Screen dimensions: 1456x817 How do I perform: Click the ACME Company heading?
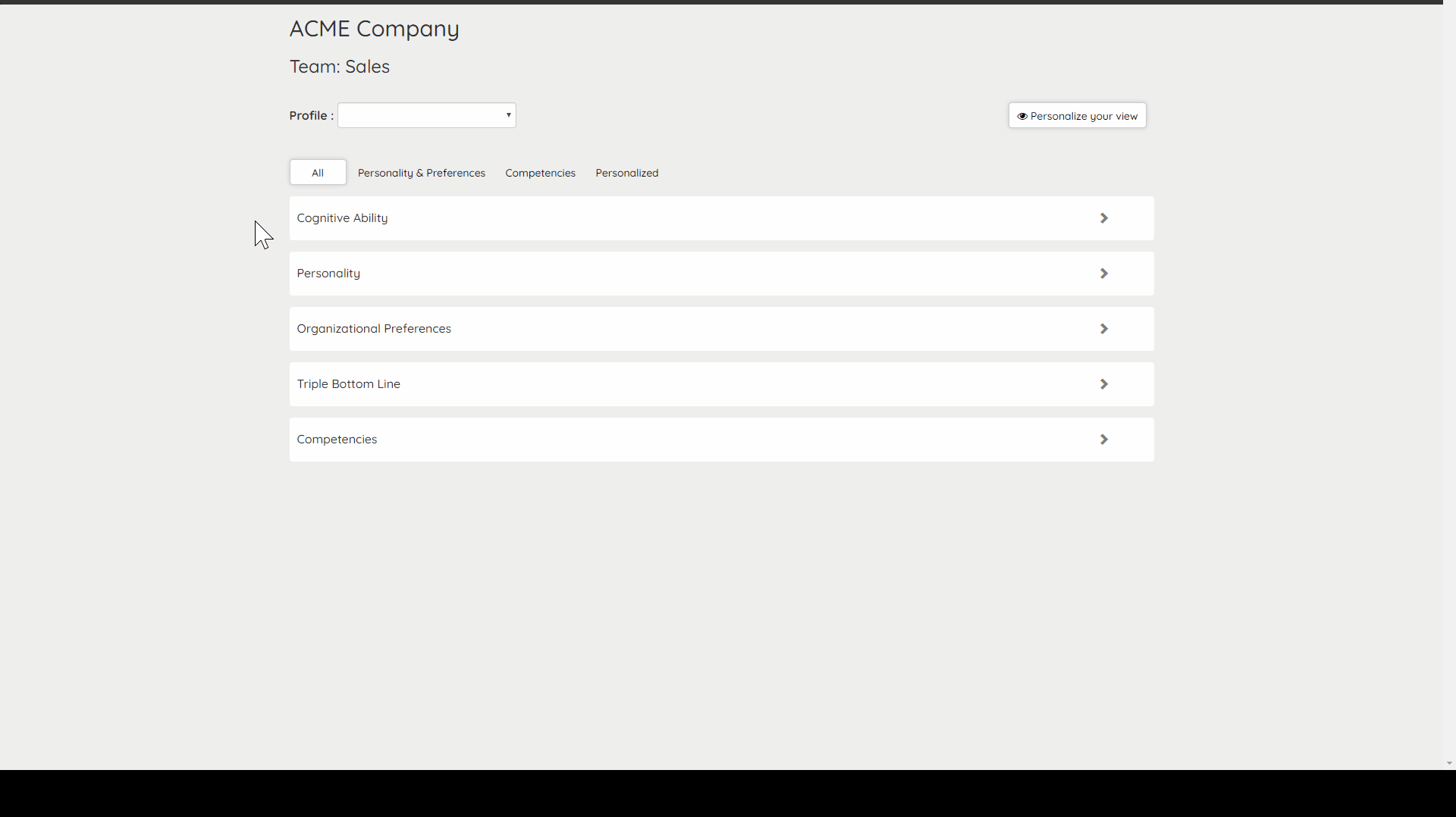(374, 29)
